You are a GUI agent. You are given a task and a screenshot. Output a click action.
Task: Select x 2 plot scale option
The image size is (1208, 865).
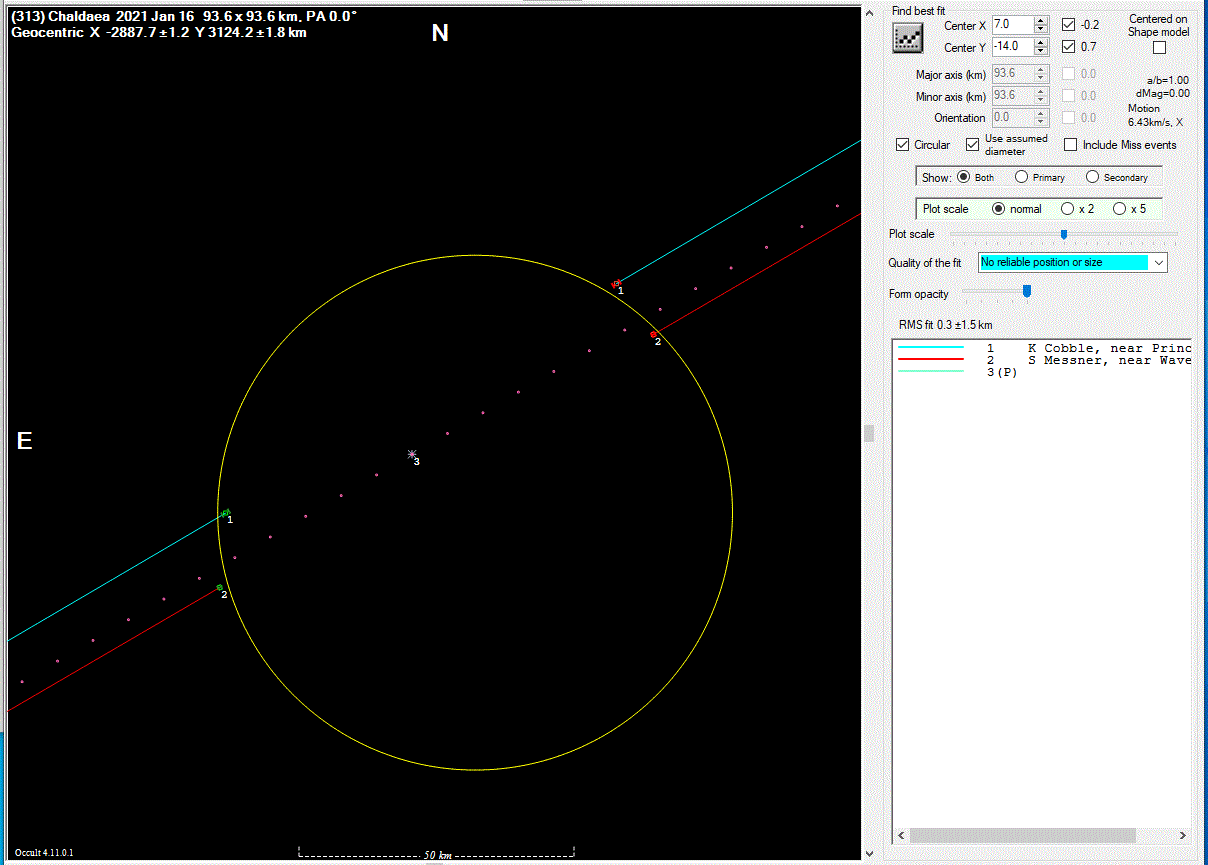click(x=1067, y=209)
